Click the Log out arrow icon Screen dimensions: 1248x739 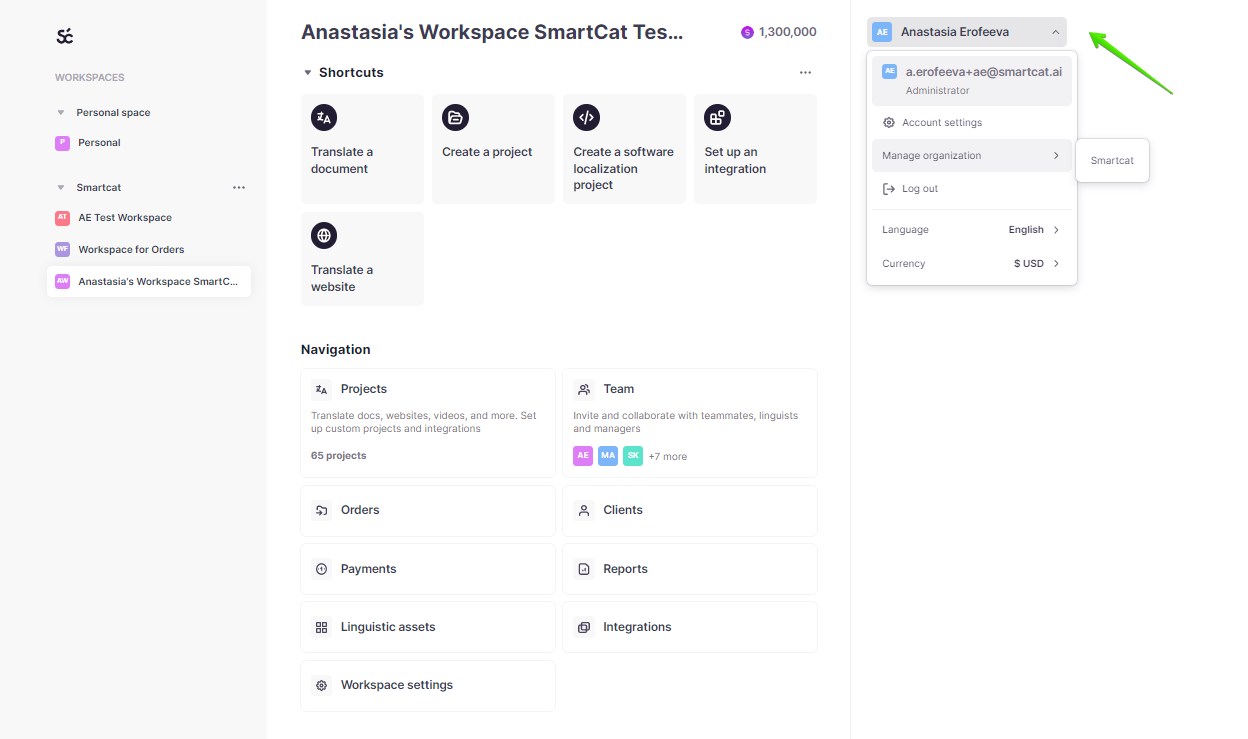[x=889, y=189]
